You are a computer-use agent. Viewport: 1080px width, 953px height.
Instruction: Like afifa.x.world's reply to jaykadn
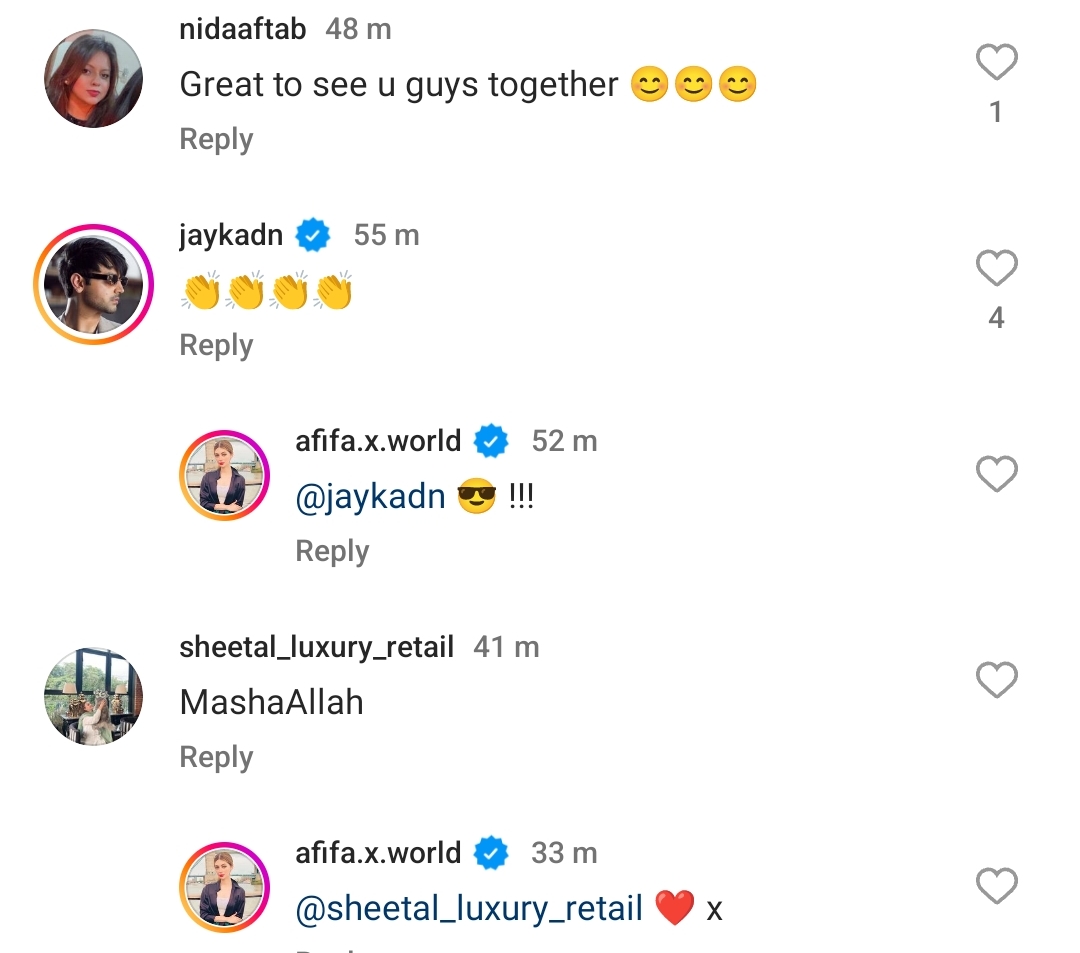click(x=997, y=474)
